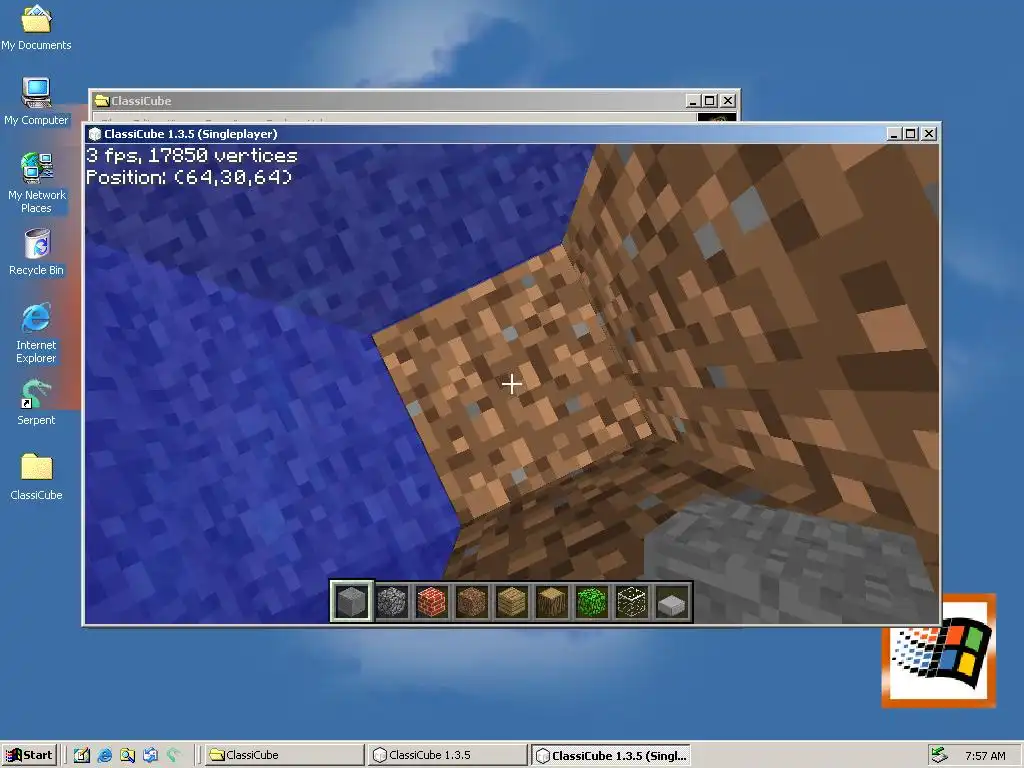The image size is (1024, 768).
Task: Click the fps and vertices counter text
Action: pos(191,155)
